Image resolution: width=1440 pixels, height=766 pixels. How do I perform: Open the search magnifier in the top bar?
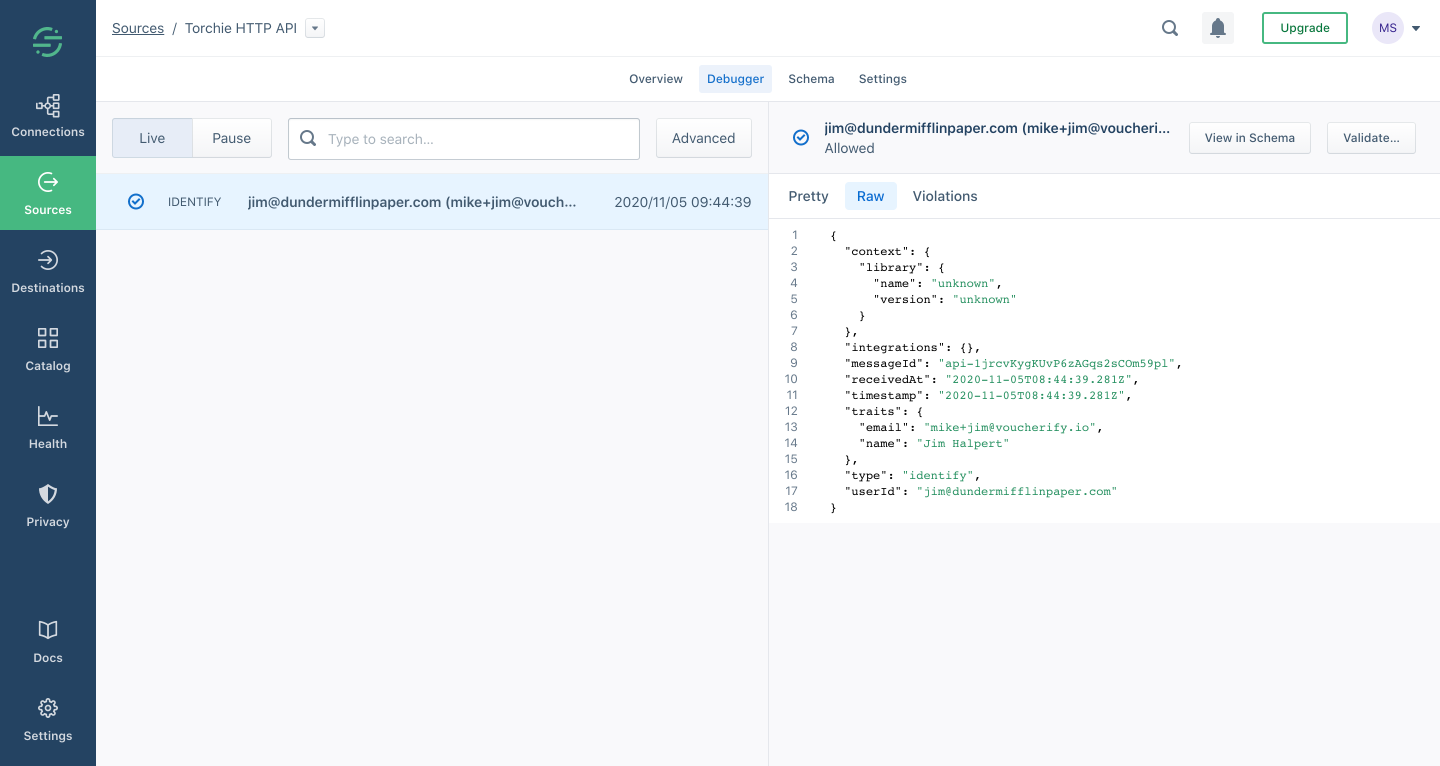[x=1169, y=28]
